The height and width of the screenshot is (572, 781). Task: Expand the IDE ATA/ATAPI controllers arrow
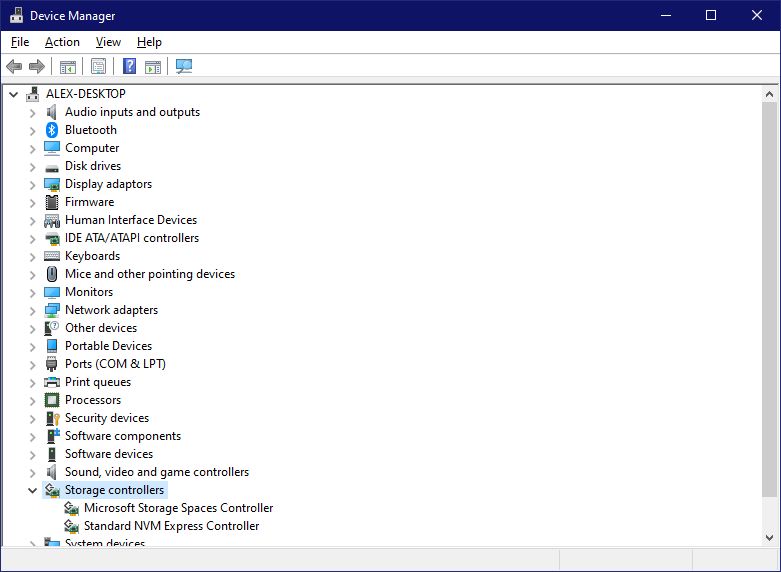32,239
